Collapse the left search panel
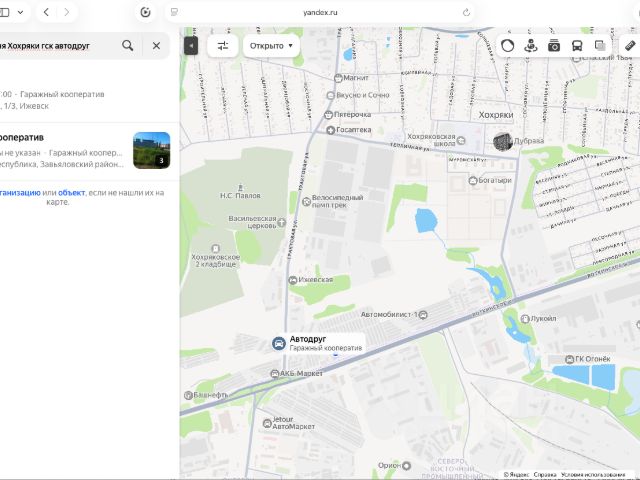 [x=191, y=46]
